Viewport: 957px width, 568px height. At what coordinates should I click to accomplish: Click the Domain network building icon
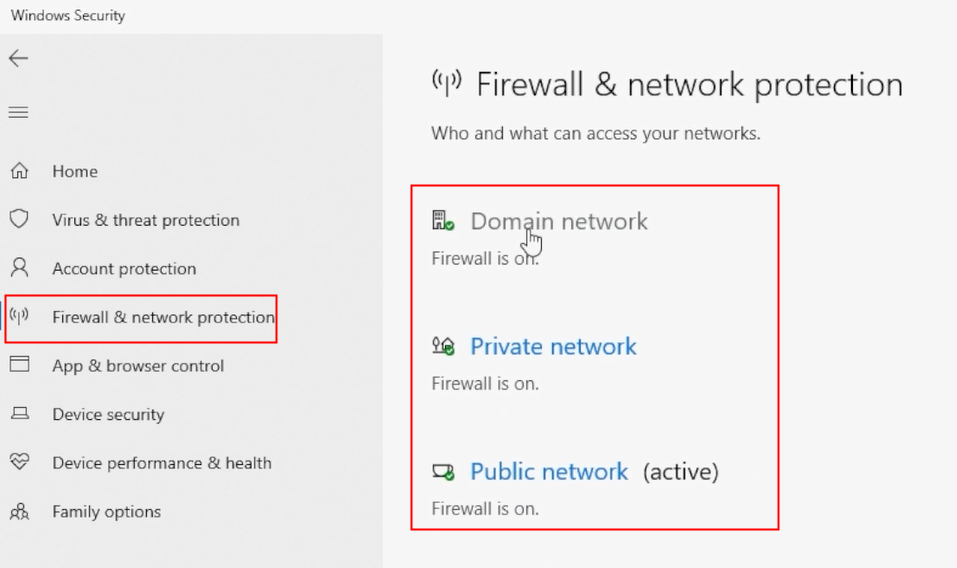(443, 220)
